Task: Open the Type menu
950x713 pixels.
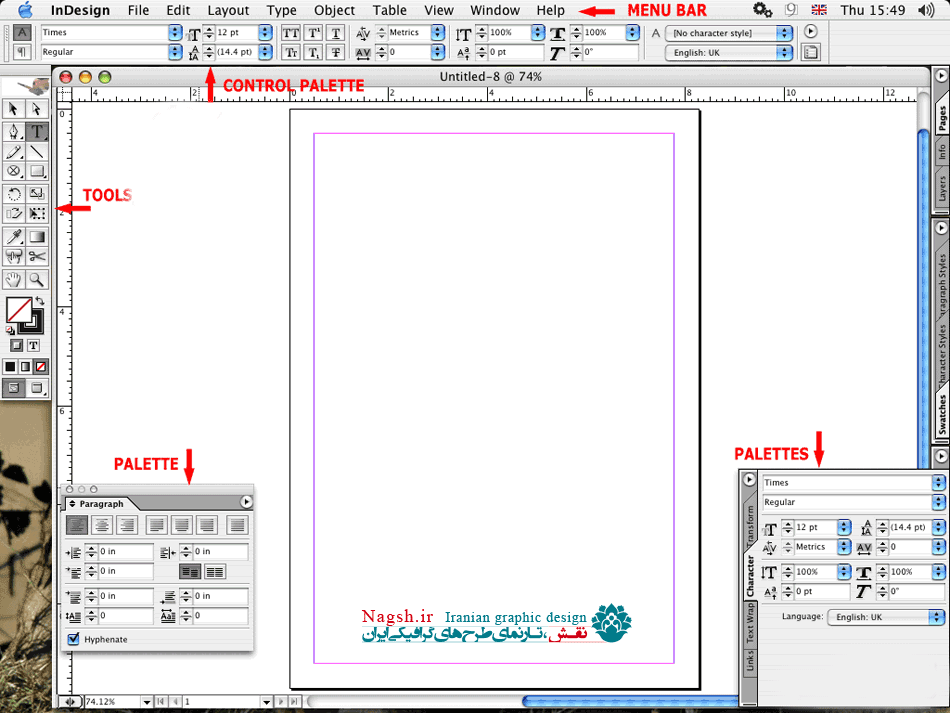Action: click(x=282, y=10)
